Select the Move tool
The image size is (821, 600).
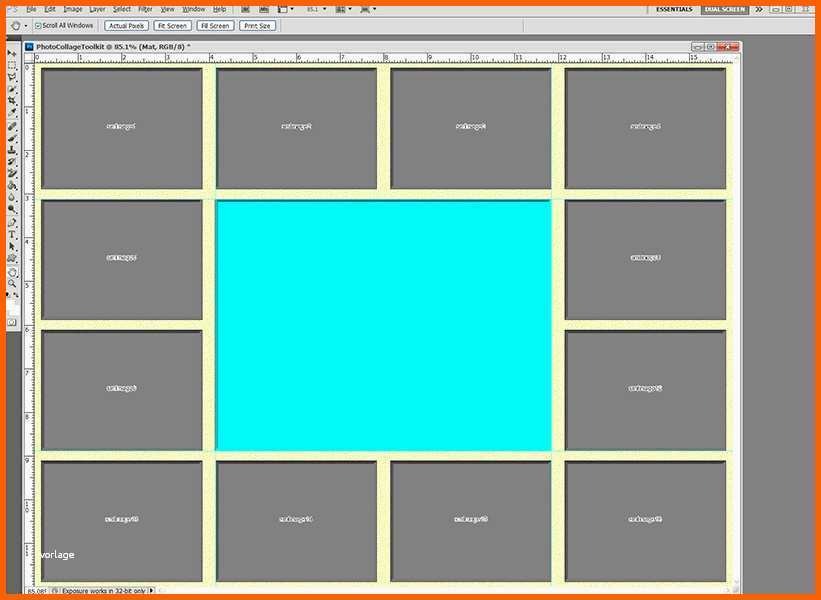click(12, 53)
